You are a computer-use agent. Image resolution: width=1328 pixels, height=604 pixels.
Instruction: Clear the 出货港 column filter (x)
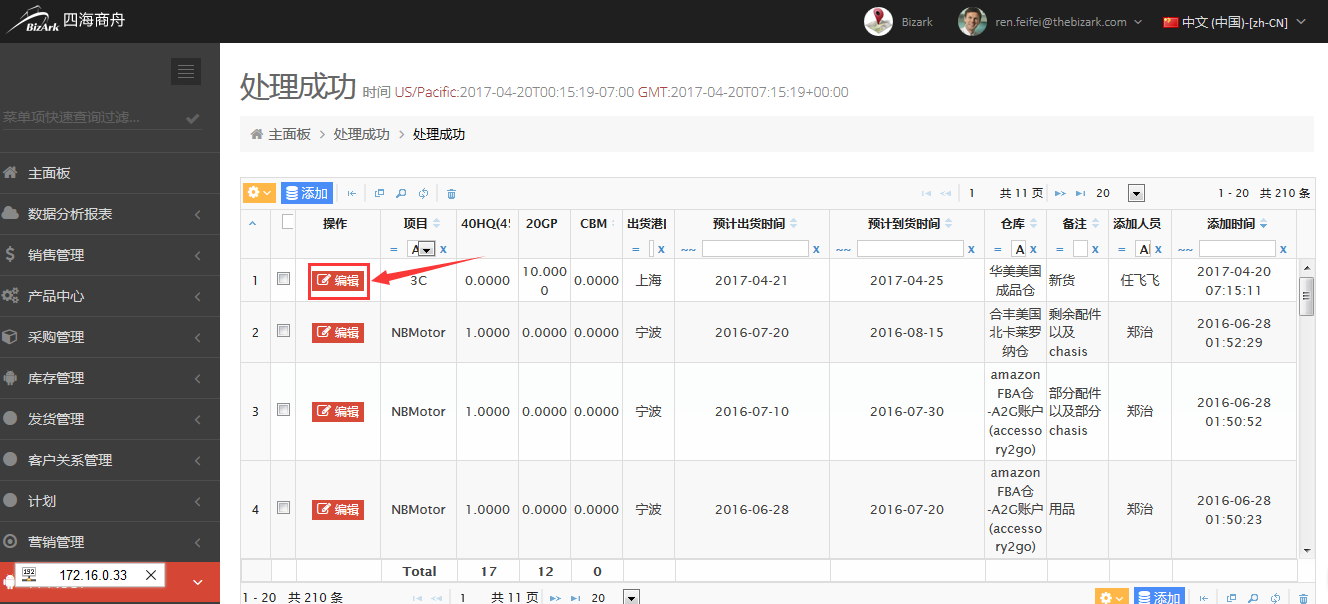coord(661,249)
